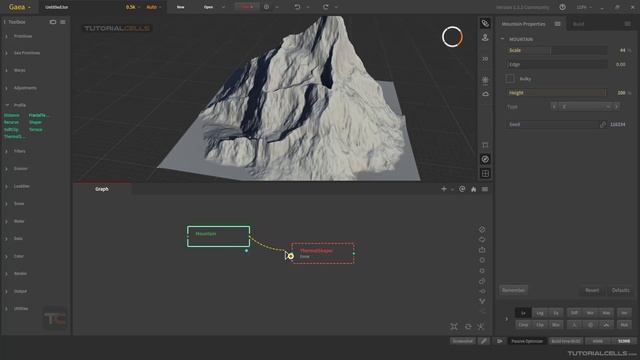Image resolution: width=640 pixels, height=360 pixels.
Task: Click the @ icon in Graph toolbar
Action: point(462,189)
